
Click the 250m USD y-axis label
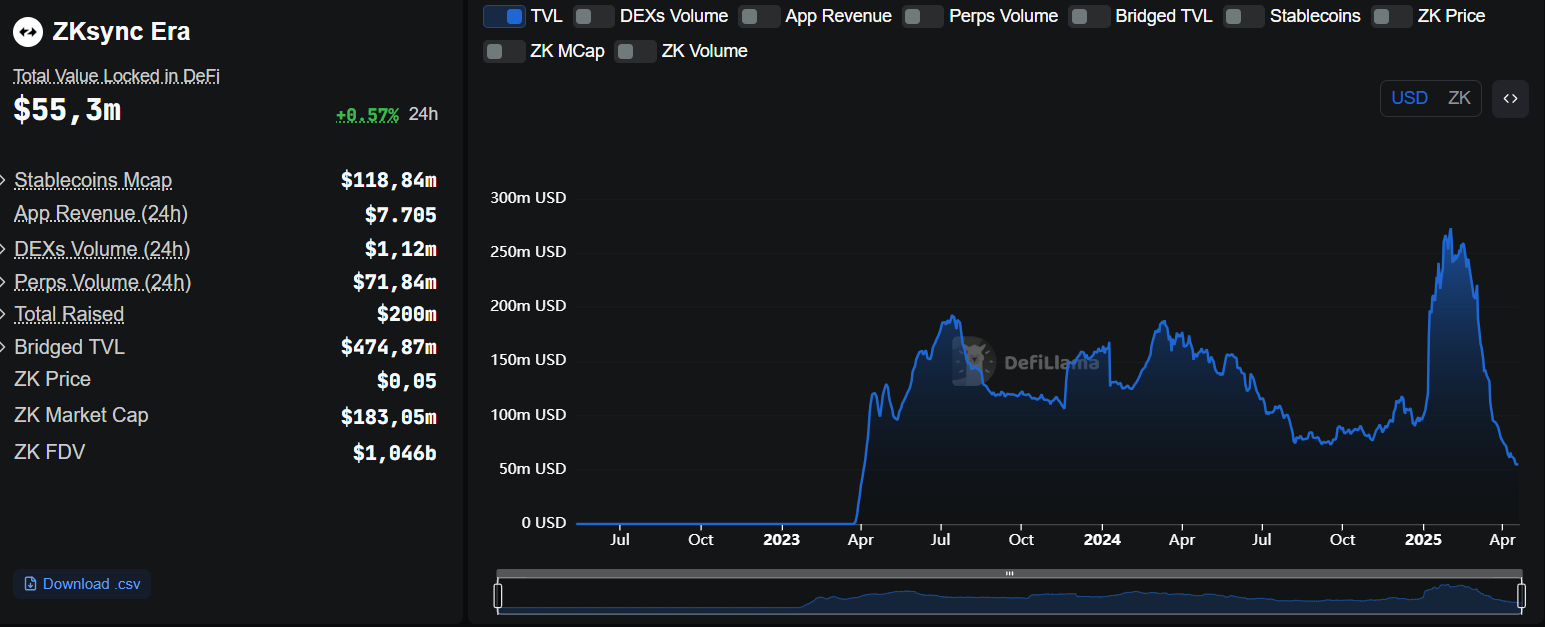(x=528, y=252)
